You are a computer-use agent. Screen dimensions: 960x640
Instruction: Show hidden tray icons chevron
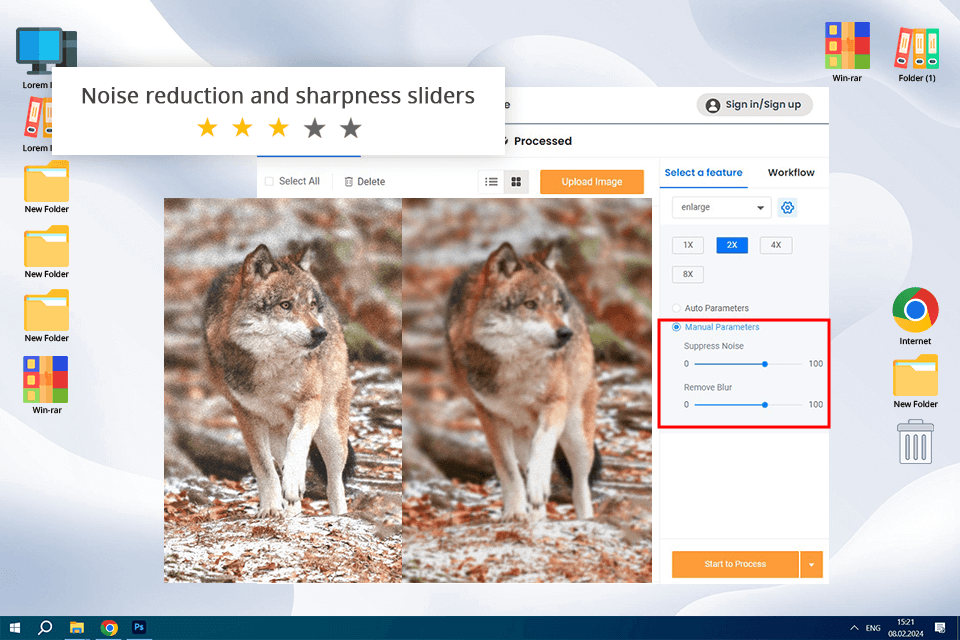854,628
